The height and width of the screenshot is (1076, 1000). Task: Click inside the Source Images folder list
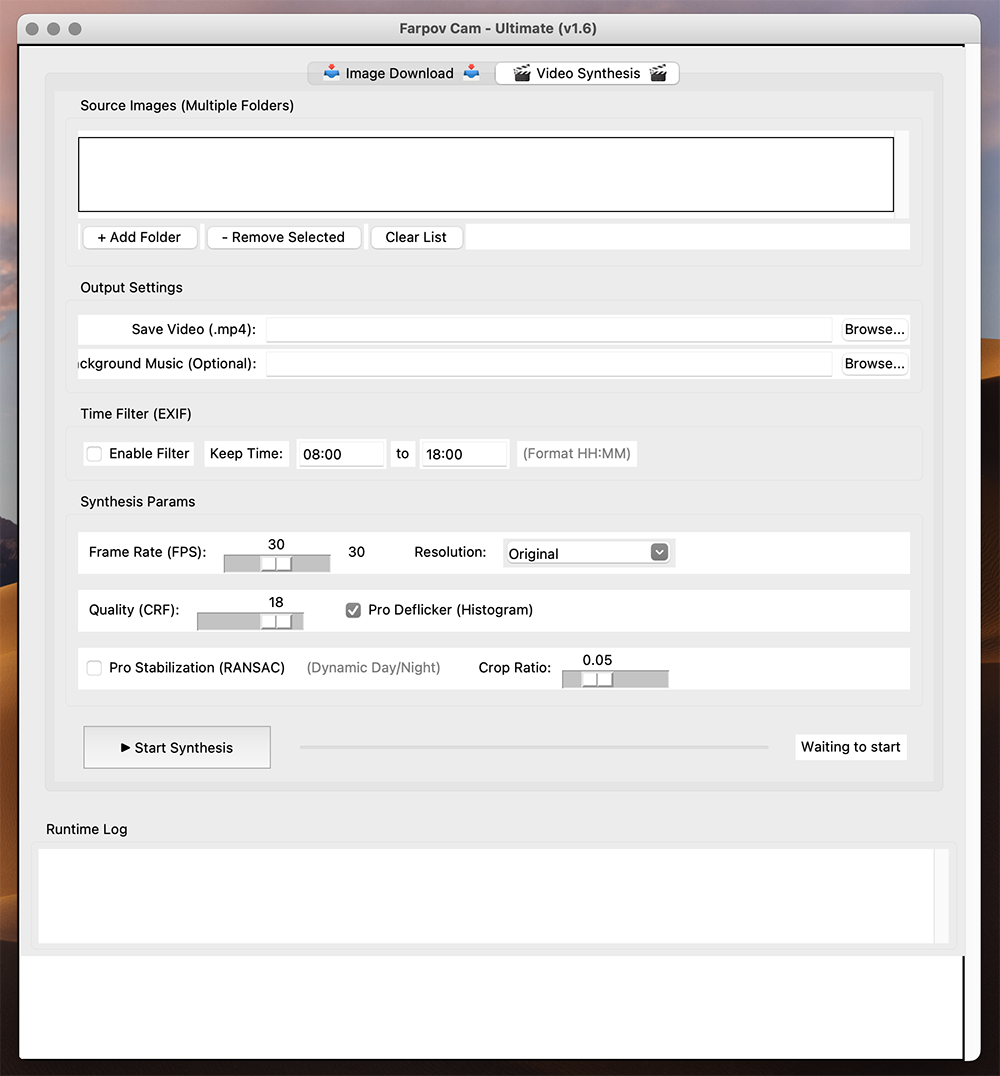485,175
